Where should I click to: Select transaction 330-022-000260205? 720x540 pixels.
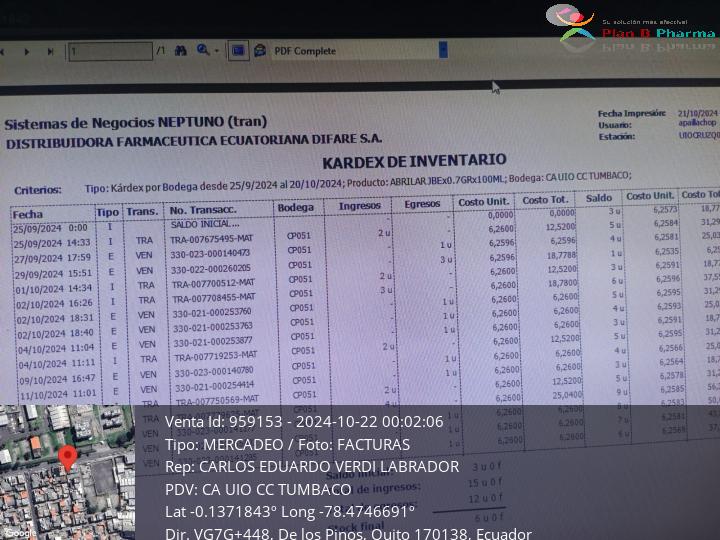tap(211, 269)
